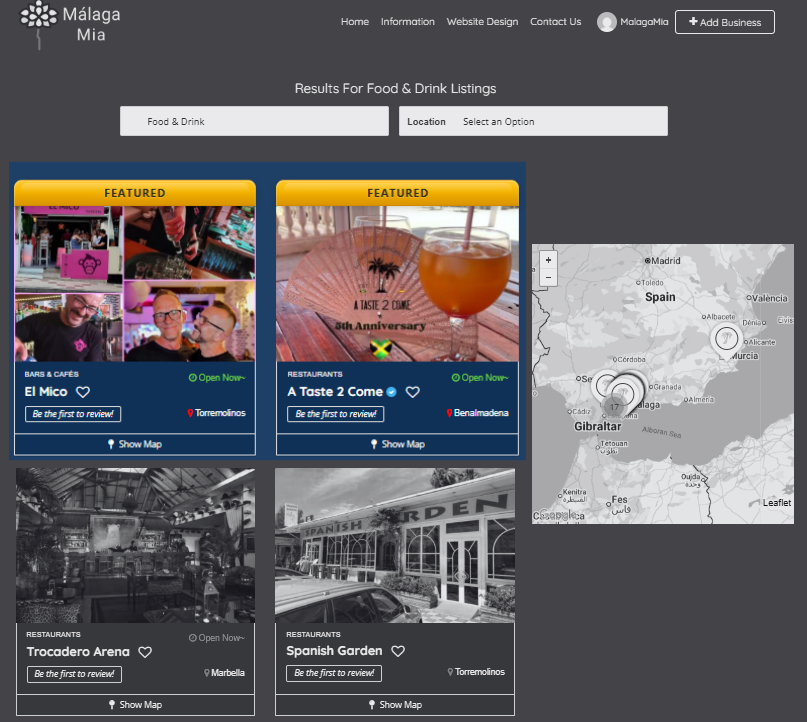Click the red pin beside Benalmadena

tap(449, 413)
